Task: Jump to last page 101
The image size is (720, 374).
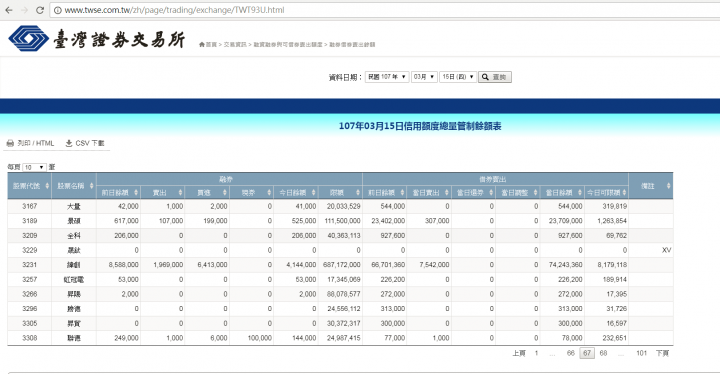Action: (641, 353)
